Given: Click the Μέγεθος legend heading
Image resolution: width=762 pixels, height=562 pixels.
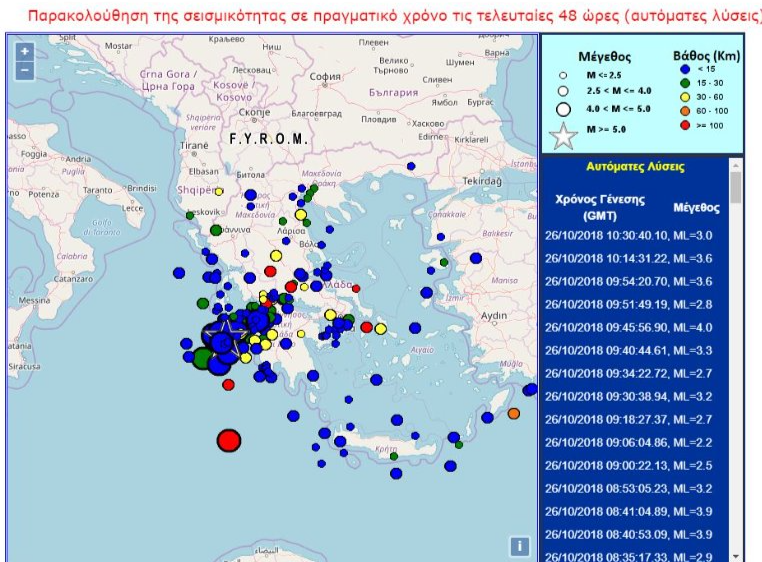Looking at the screenshot, I should pyautogui.click(x=605, y=57).
